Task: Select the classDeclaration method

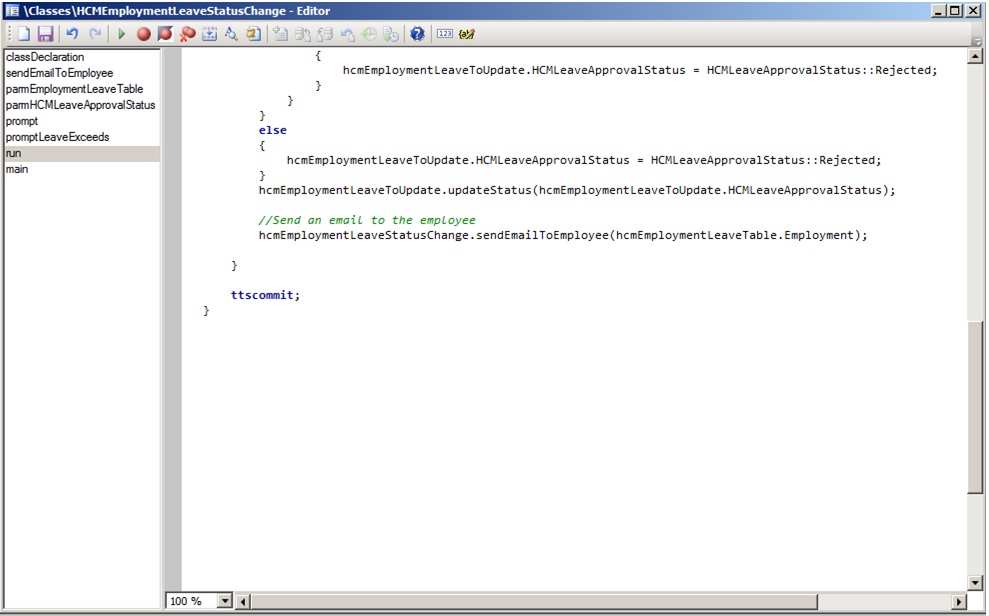Action: point(45,57)
